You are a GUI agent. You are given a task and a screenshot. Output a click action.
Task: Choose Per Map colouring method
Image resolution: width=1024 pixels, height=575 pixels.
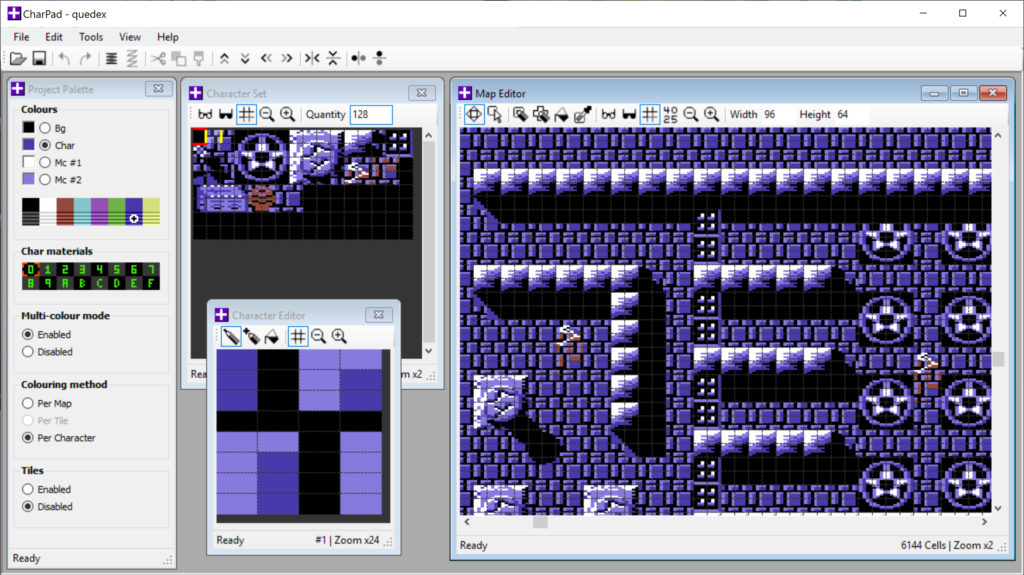tap(27, 403)
